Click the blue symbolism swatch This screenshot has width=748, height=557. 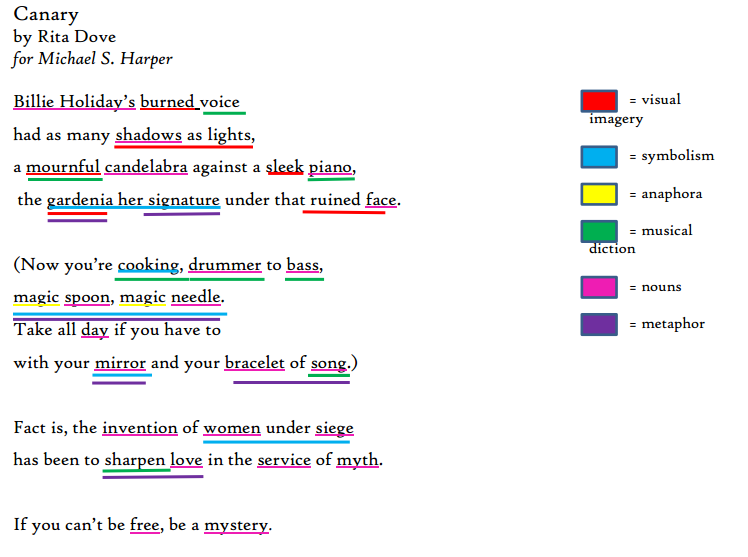click(x=599, y=157)
